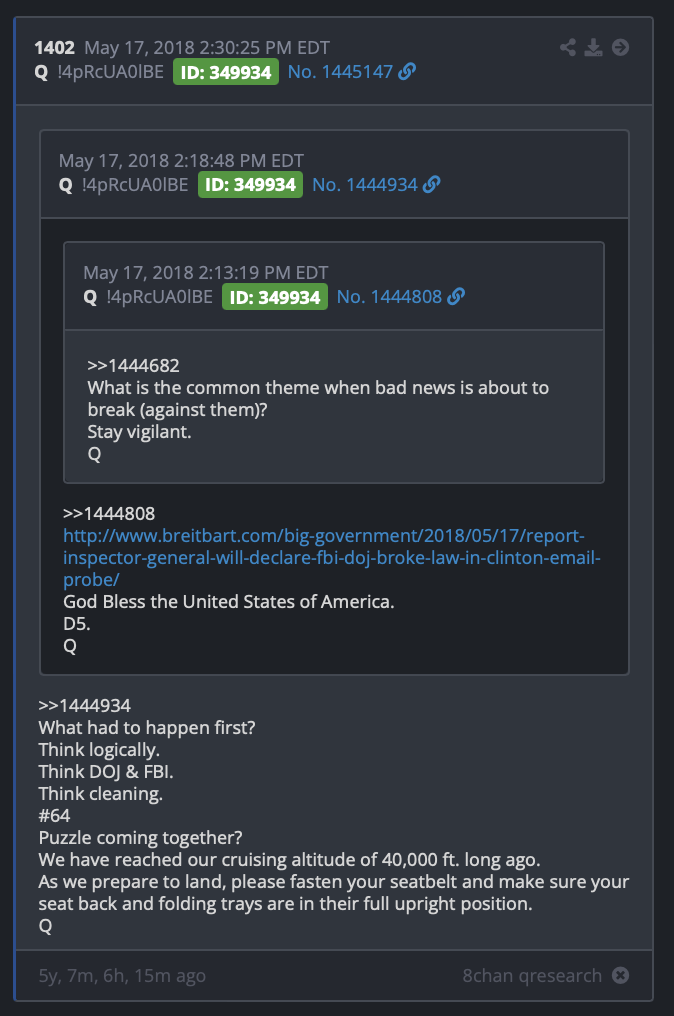
Task: Click chain icon beside No. 1444808
Action: click(456, 297)
